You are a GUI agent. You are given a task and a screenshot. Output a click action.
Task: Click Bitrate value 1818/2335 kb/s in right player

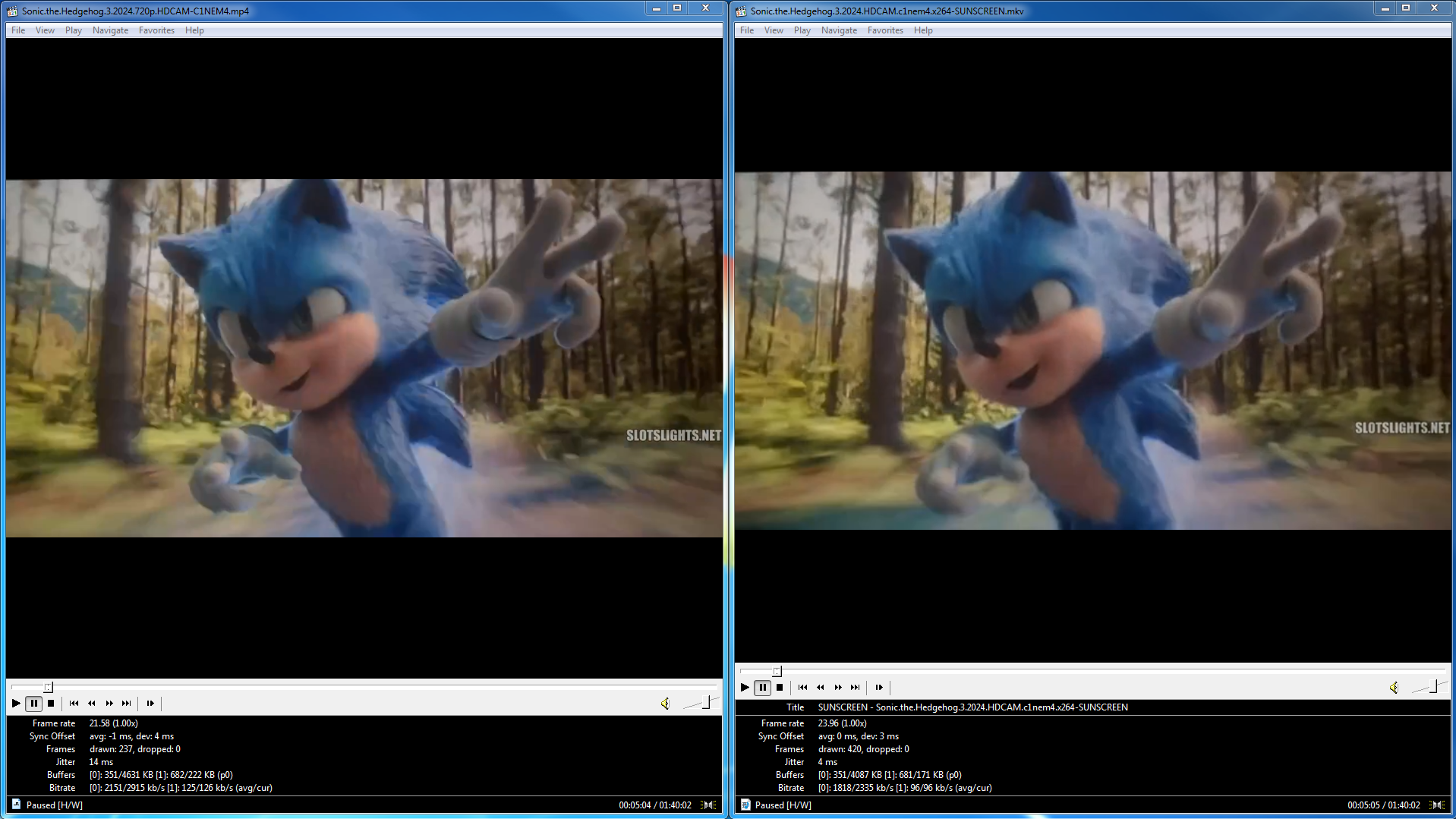(x=905, y=788)
